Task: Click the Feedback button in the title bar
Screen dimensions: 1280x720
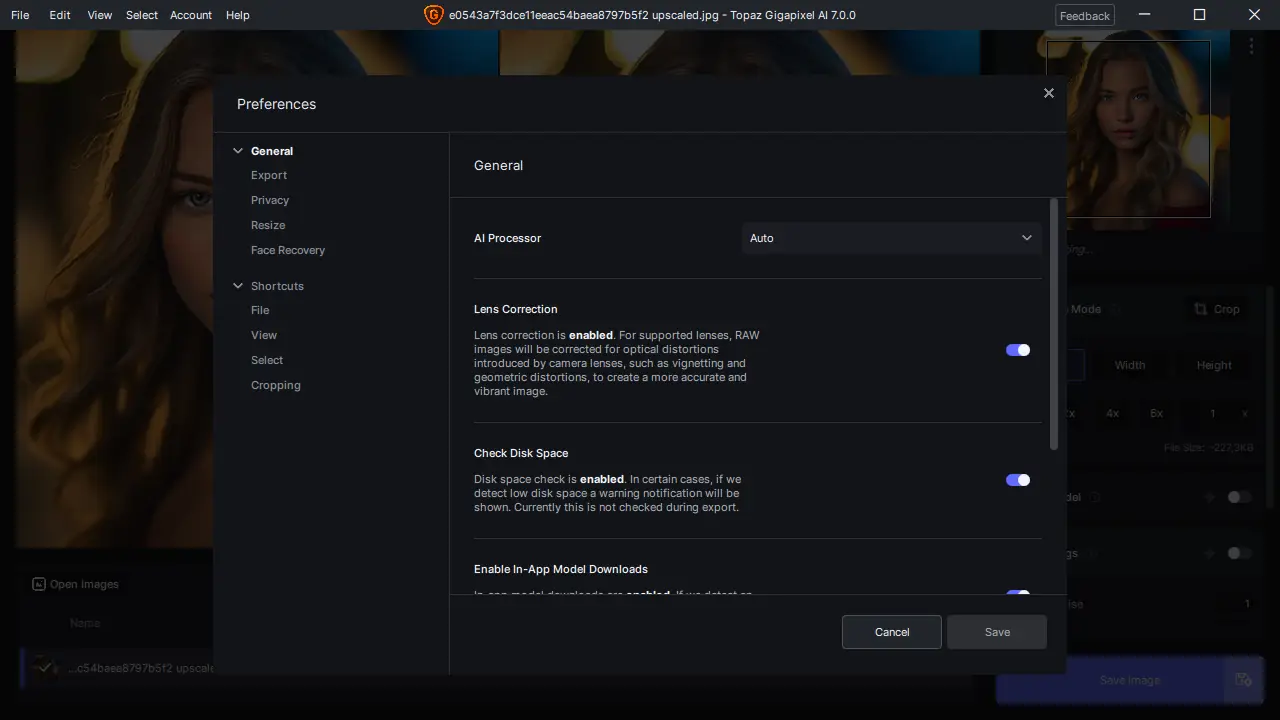Action: click(x=1085, y=15)
